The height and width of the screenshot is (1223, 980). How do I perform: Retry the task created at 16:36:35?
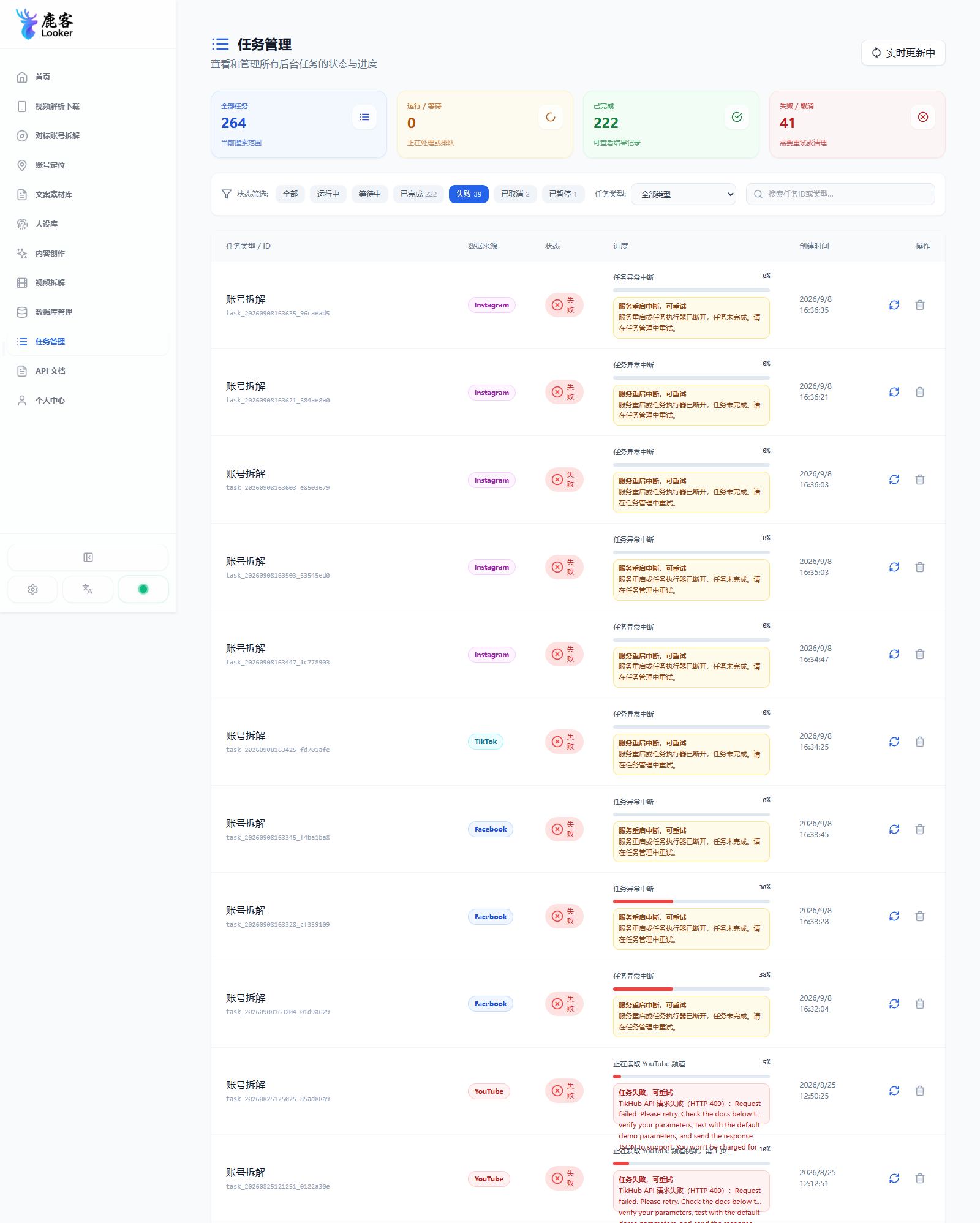[894, 305]
